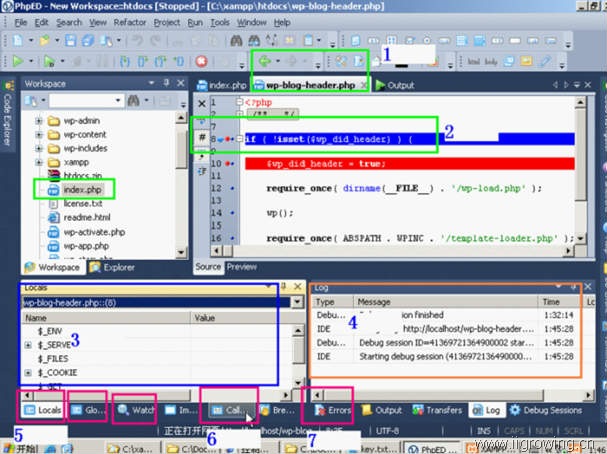Expand the wp-admin folder
Image resolution: width=607 pixels, height=454 pixels.
(x=39, y=121)
